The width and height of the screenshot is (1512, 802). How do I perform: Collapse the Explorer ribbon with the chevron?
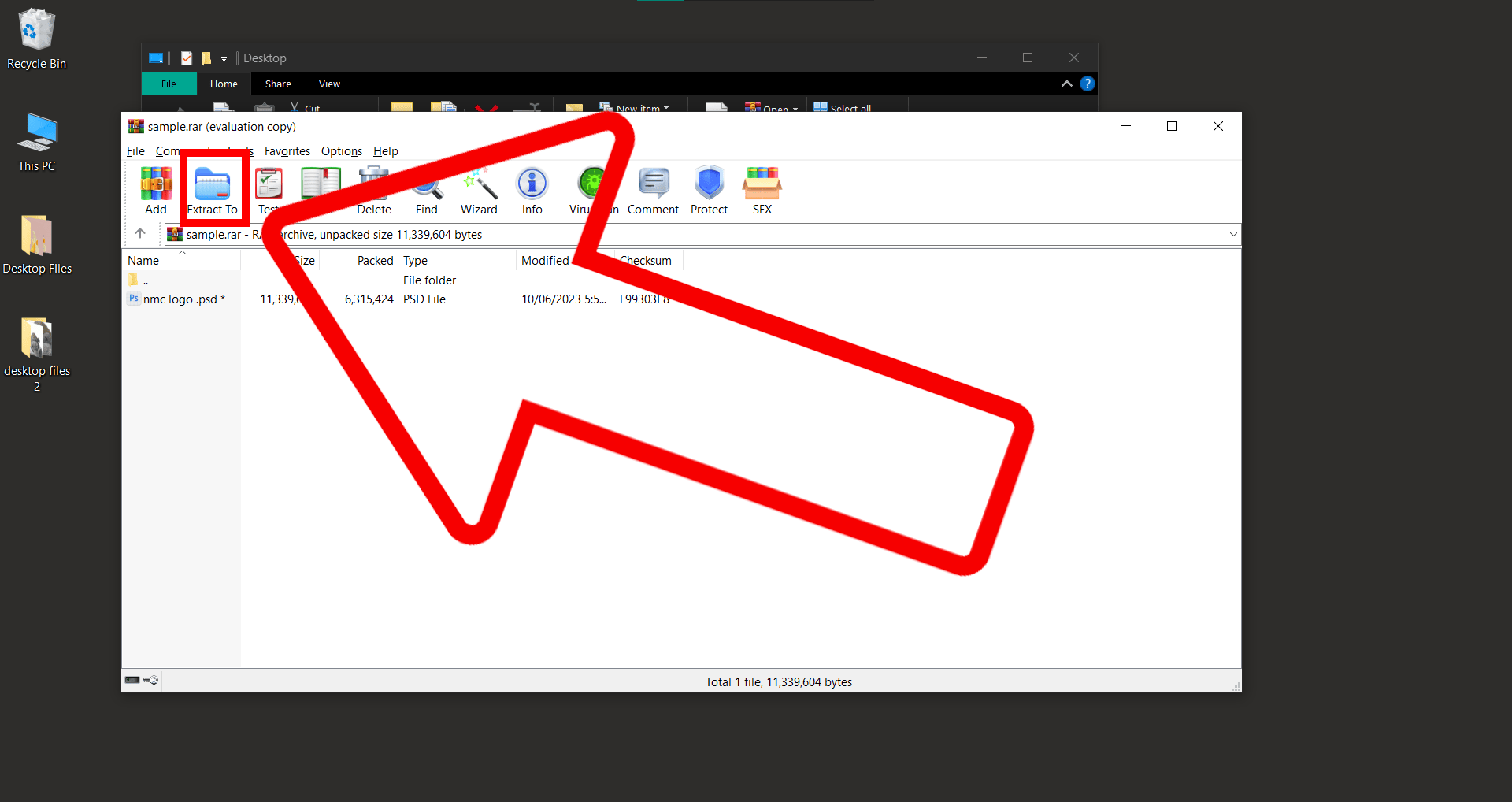pyautogui.click(x=1065, y=84)
